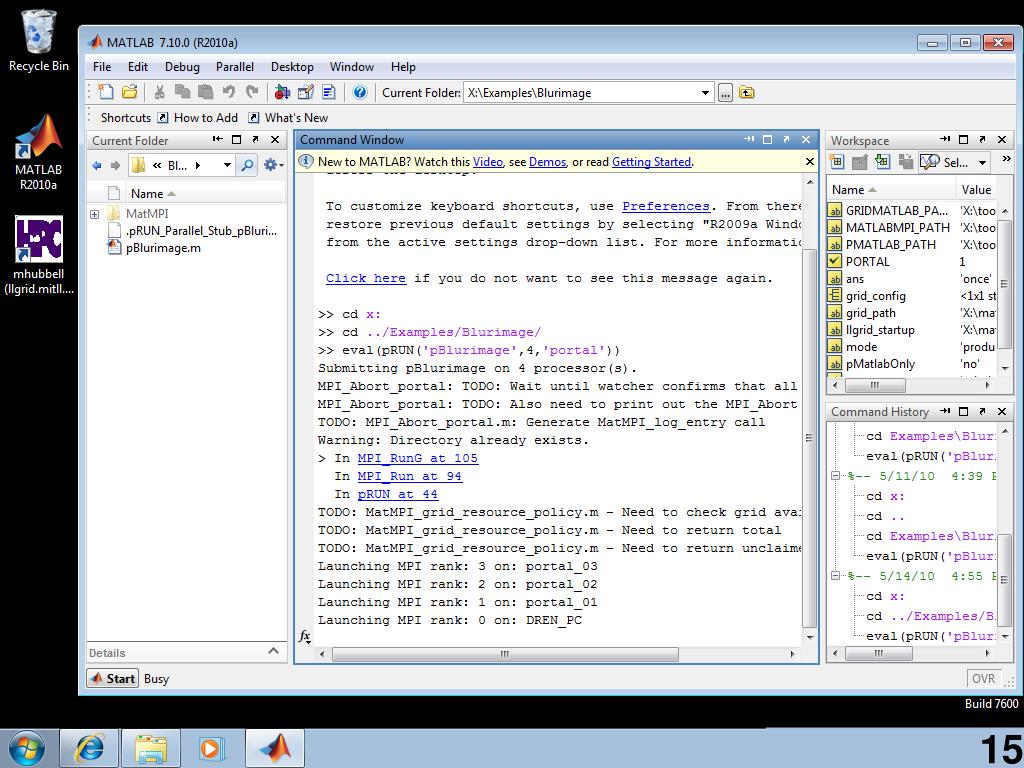Open the Desktop menu

[x=292, y=67]
